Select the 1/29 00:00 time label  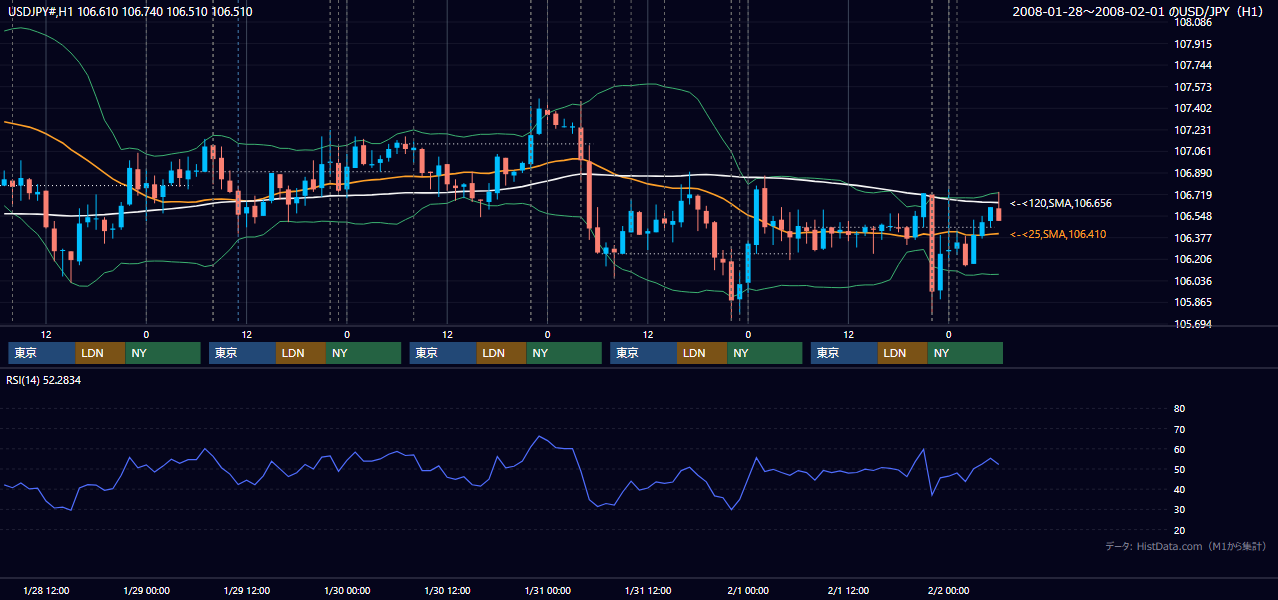146,590
